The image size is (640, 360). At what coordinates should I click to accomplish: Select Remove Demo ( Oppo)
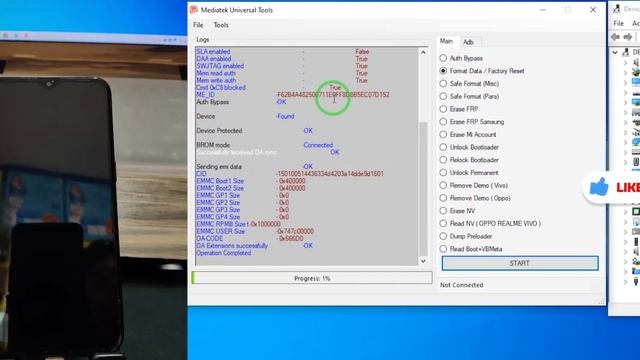(x=475, y=198)
